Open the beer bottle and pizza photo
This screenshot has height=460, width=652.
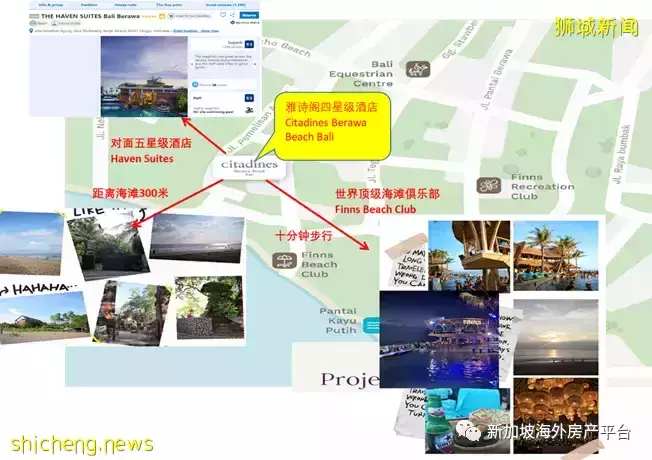(467, 421)
